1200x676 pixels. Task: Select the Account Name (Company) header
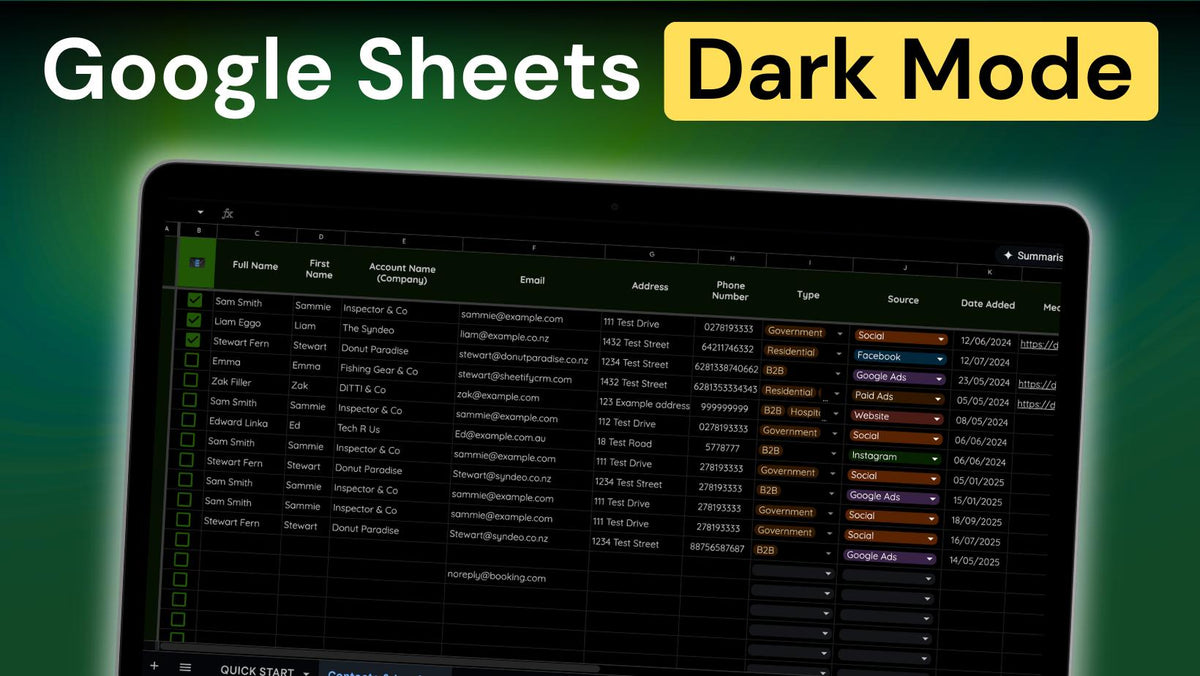pos(402,274)
